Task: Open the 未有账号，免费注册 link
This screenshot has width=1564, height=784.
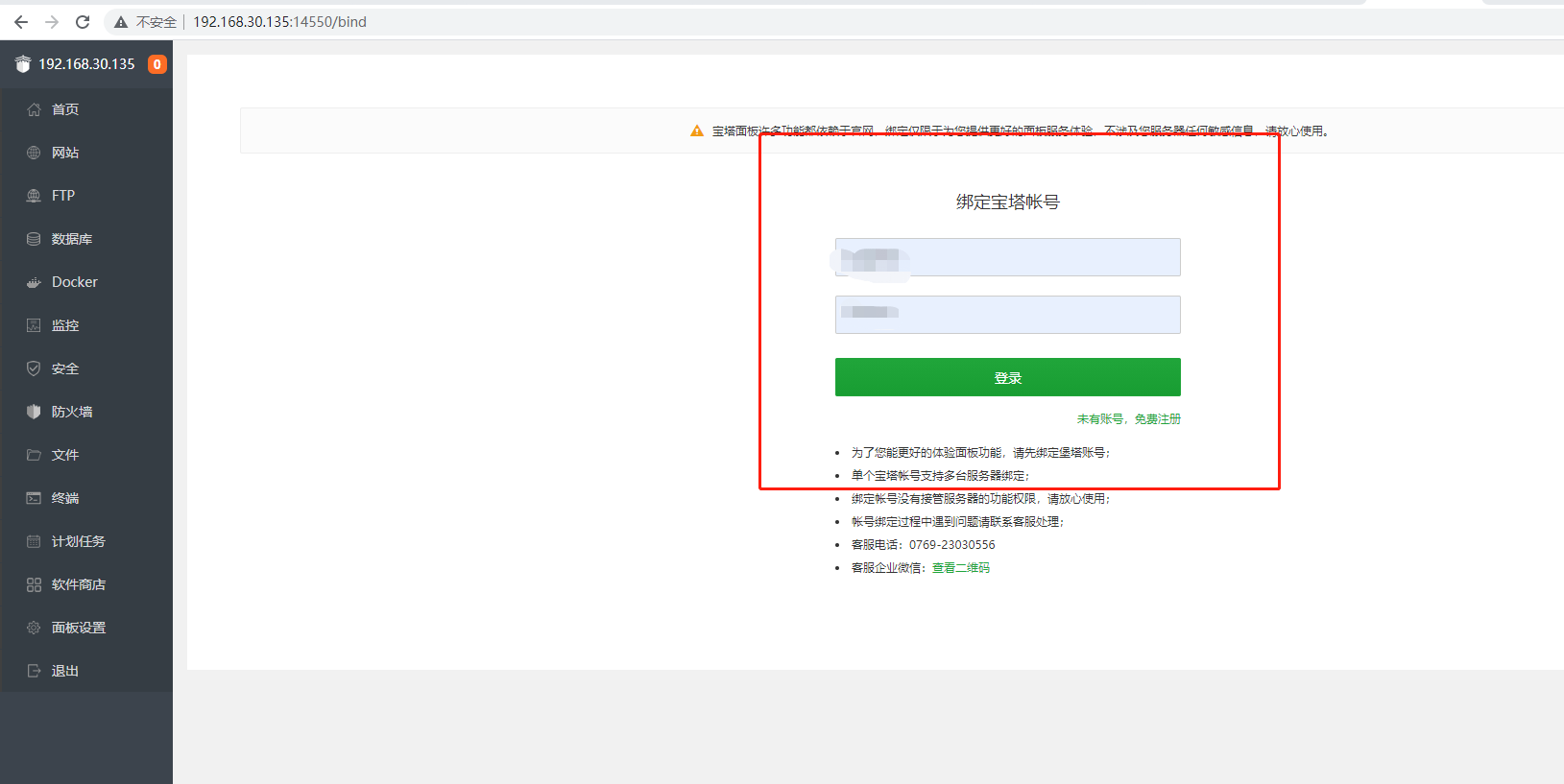Action: 1129,419
